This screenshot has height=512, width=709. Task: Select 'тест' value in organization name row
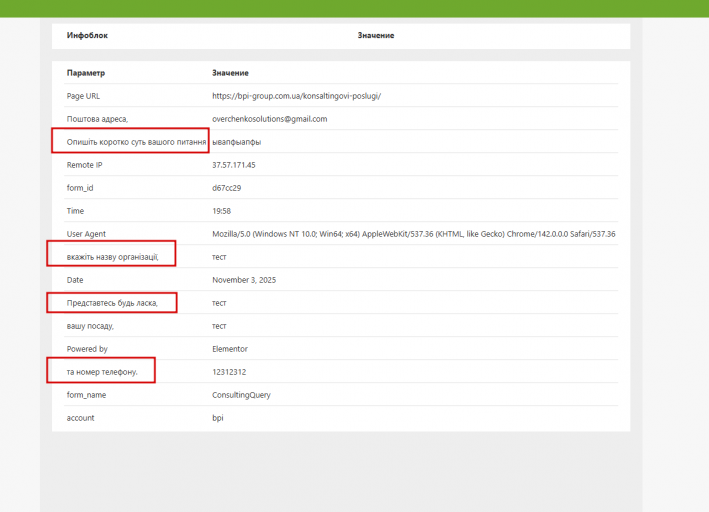pos(219,257)
